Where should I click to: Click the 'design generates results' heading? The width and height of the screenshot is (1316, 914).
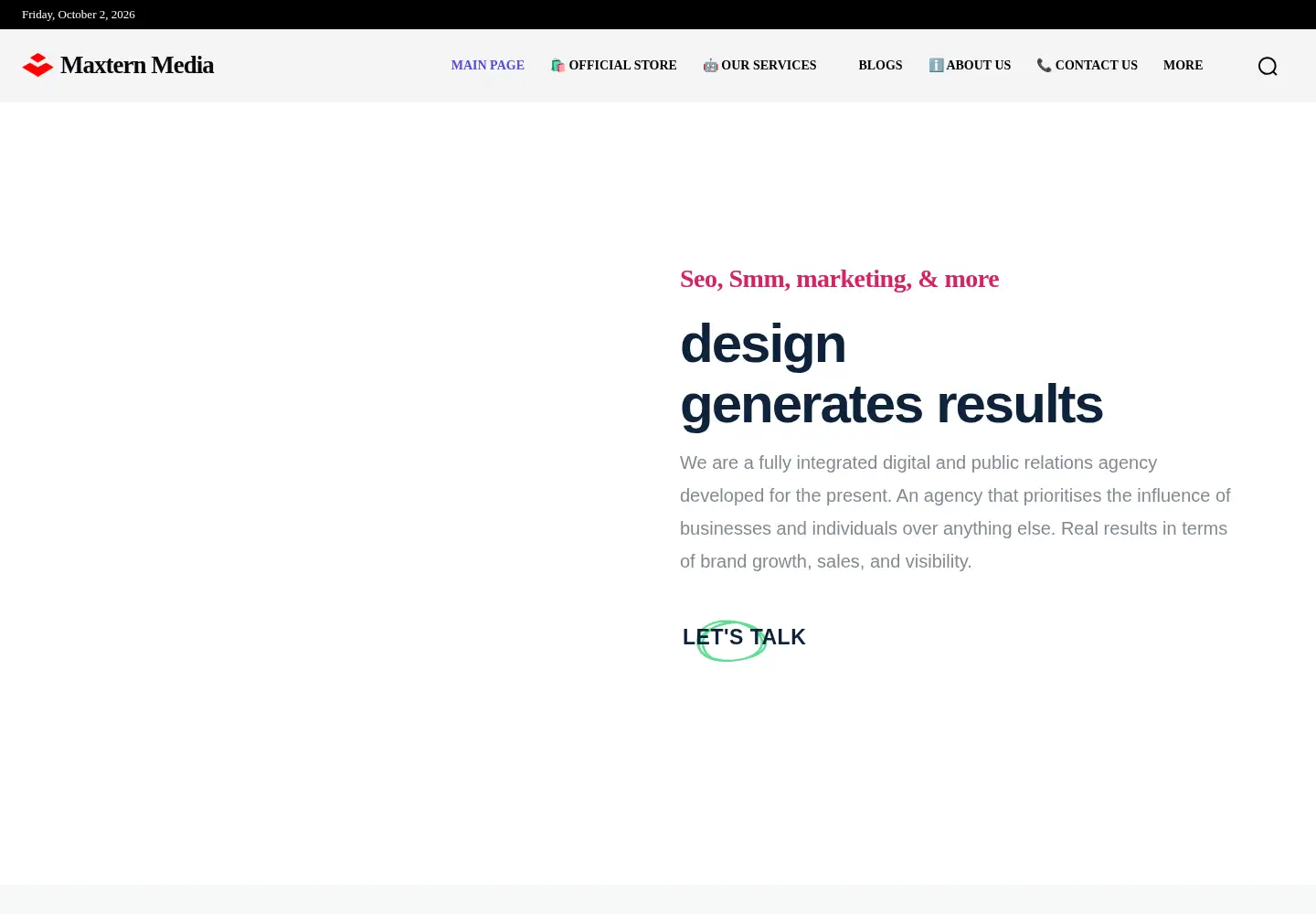coord(891,374)
